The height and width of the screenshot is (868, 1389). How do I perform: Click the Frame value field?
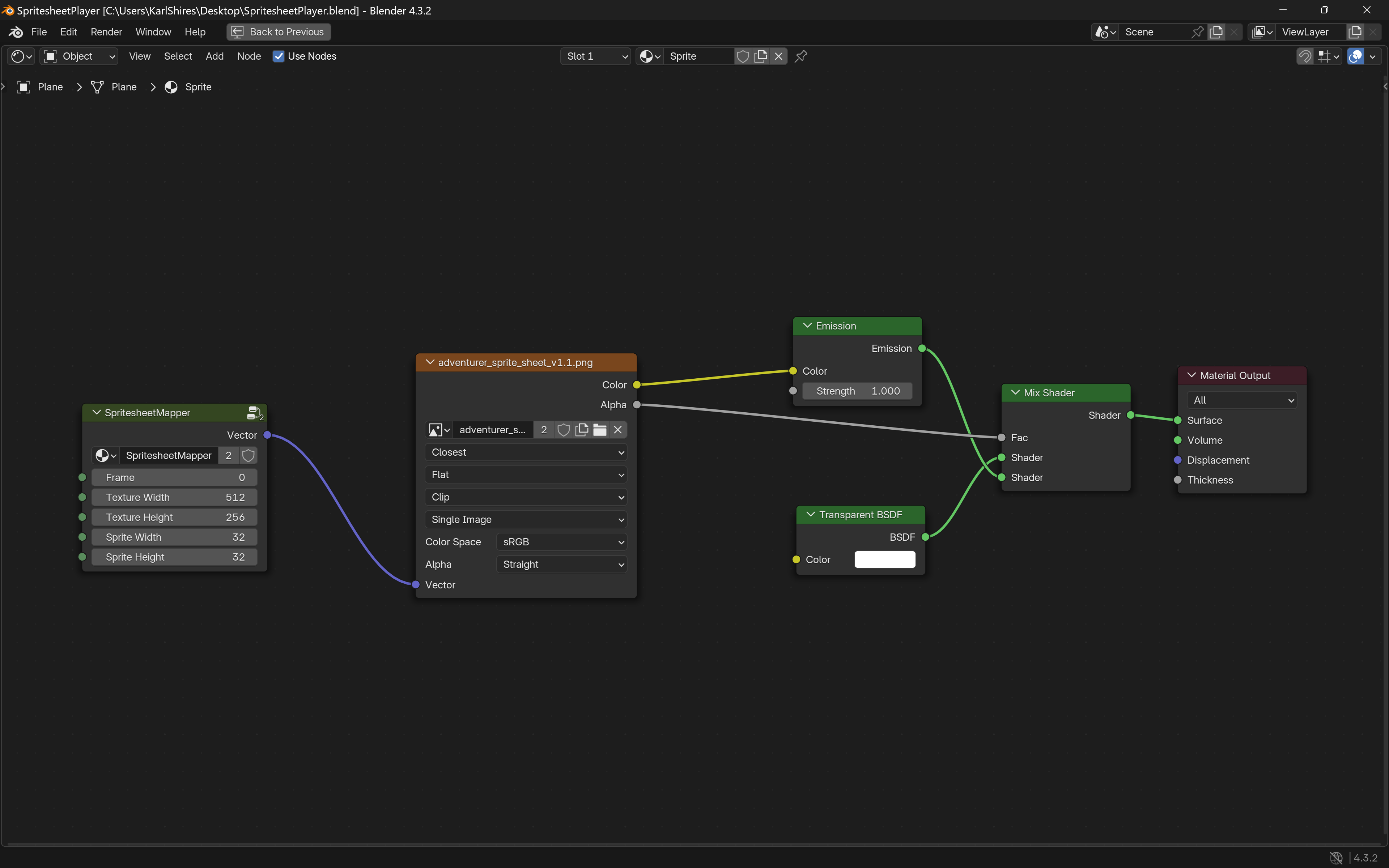(x=174, y=478)
